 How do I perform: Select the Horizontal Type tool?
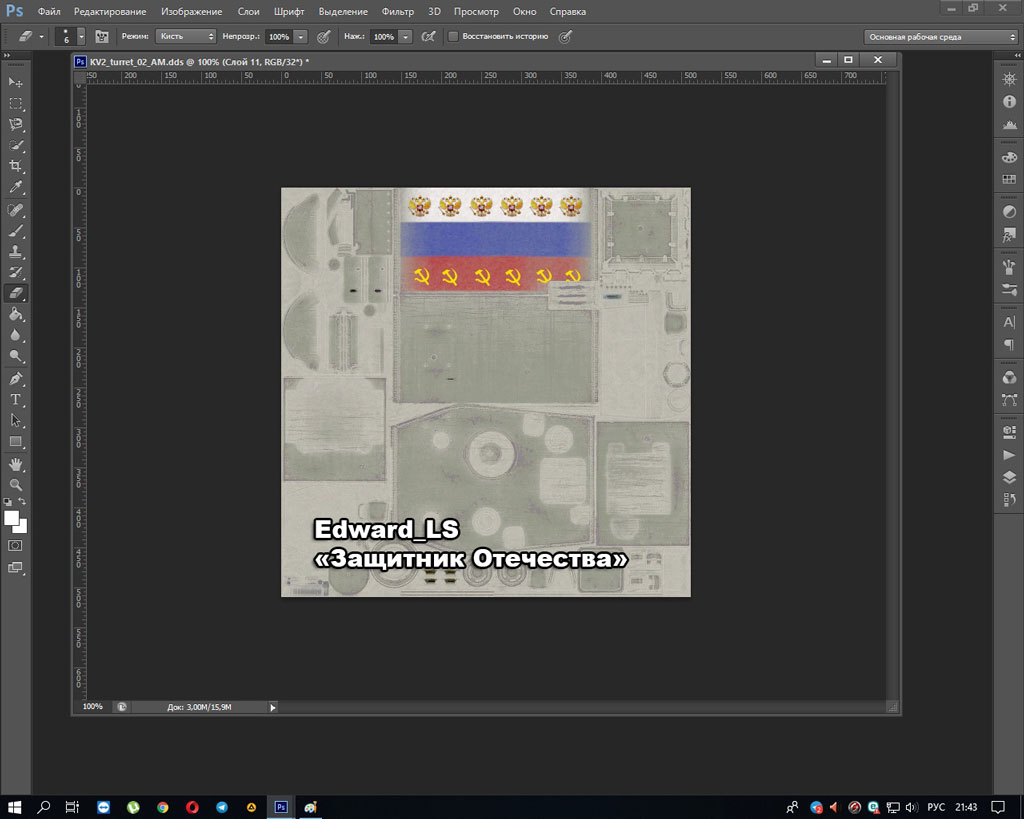pos(16,399)
